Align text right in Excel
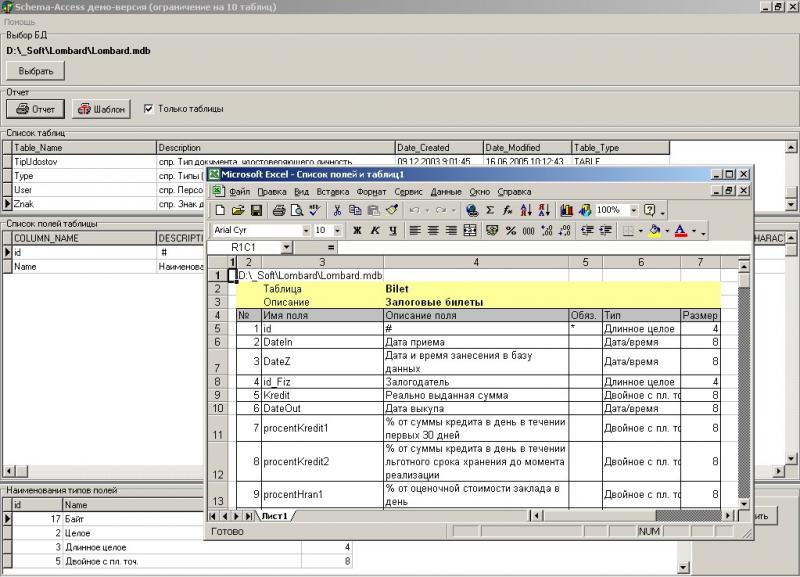 [451, 231]
